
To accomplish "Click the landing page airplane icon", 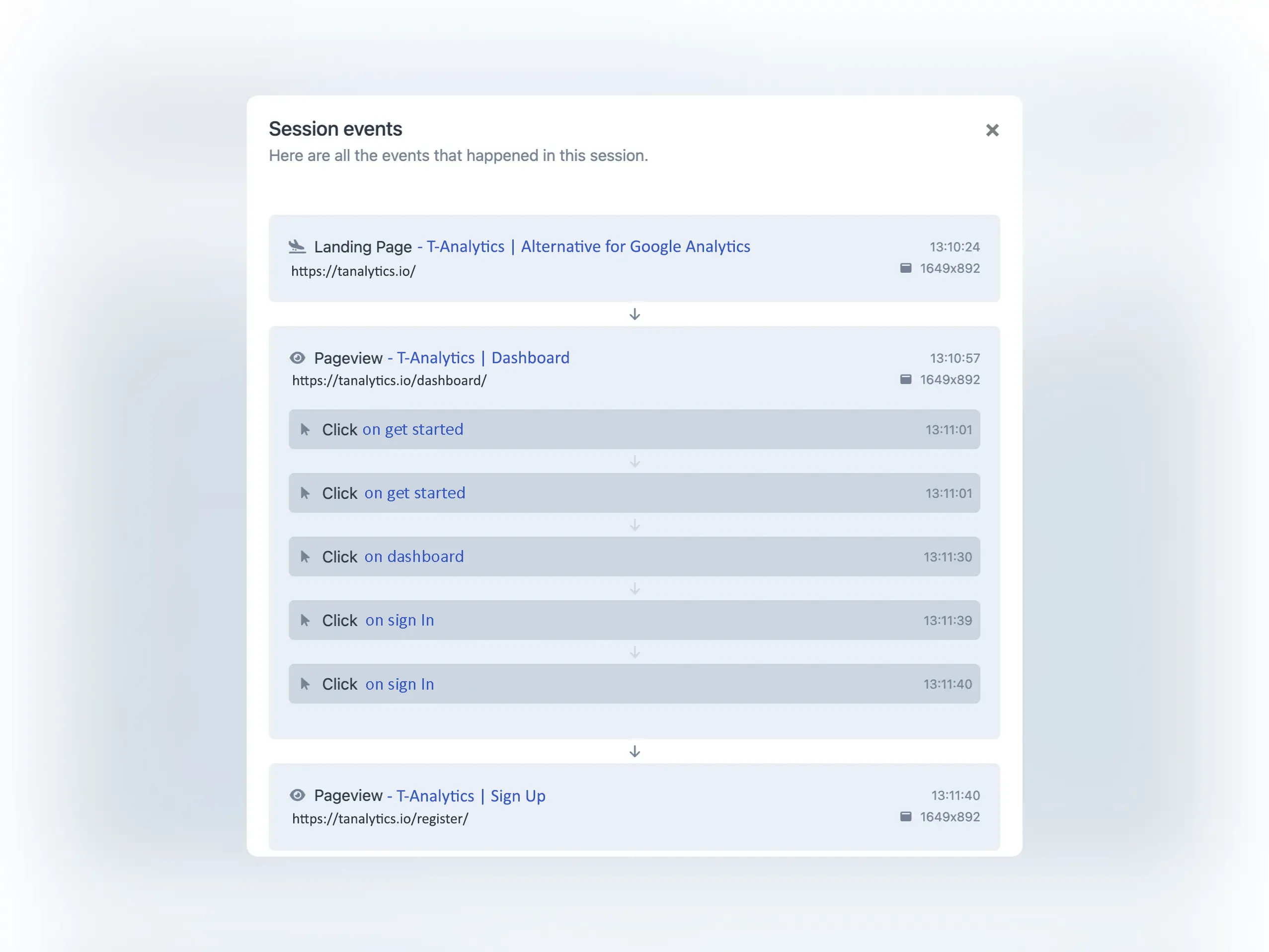I will [x=298, y=246].
